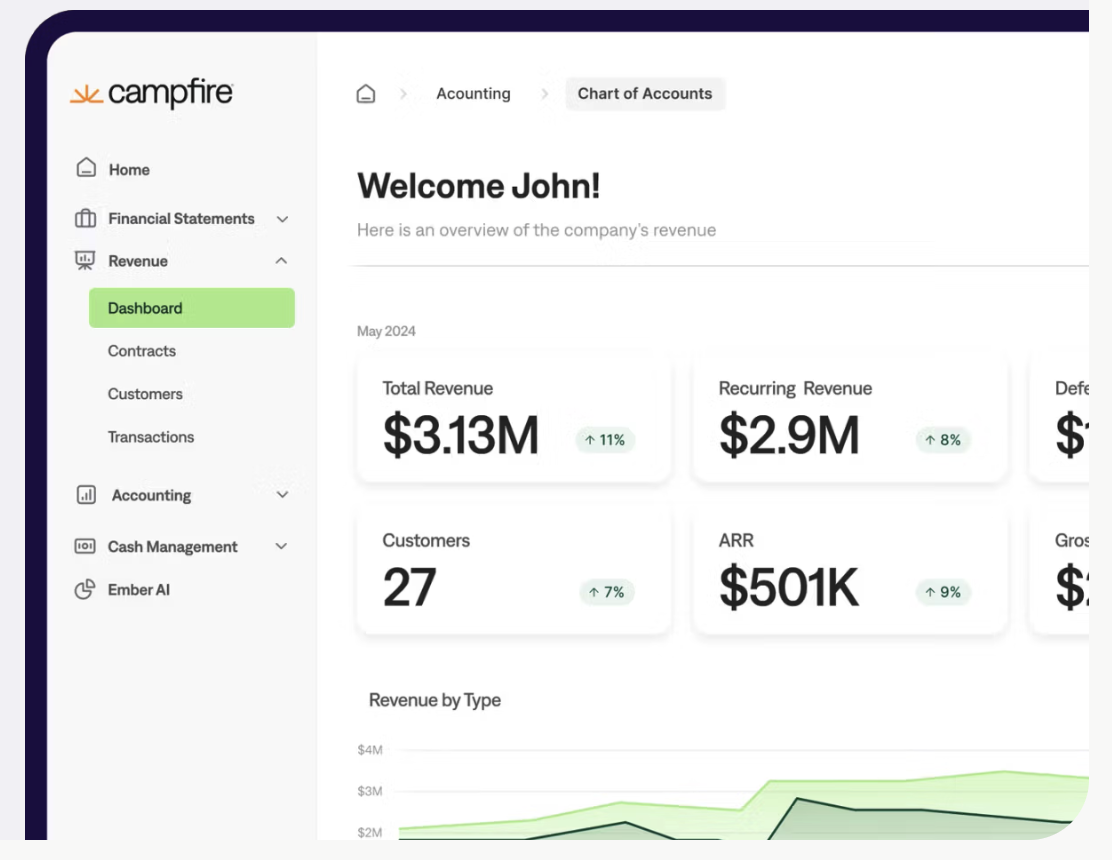Click the Acounting breadcrumb link

(473, 94)
